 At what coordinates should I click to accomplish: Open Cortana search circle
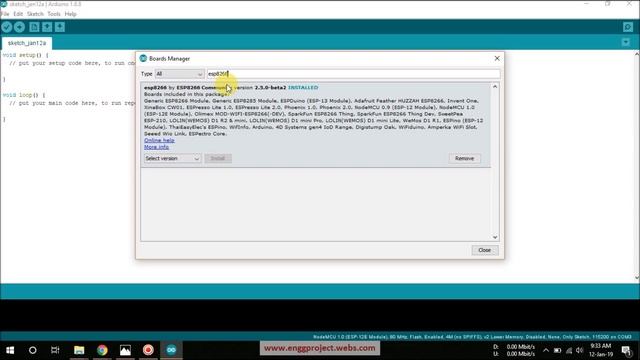point(33,350)
